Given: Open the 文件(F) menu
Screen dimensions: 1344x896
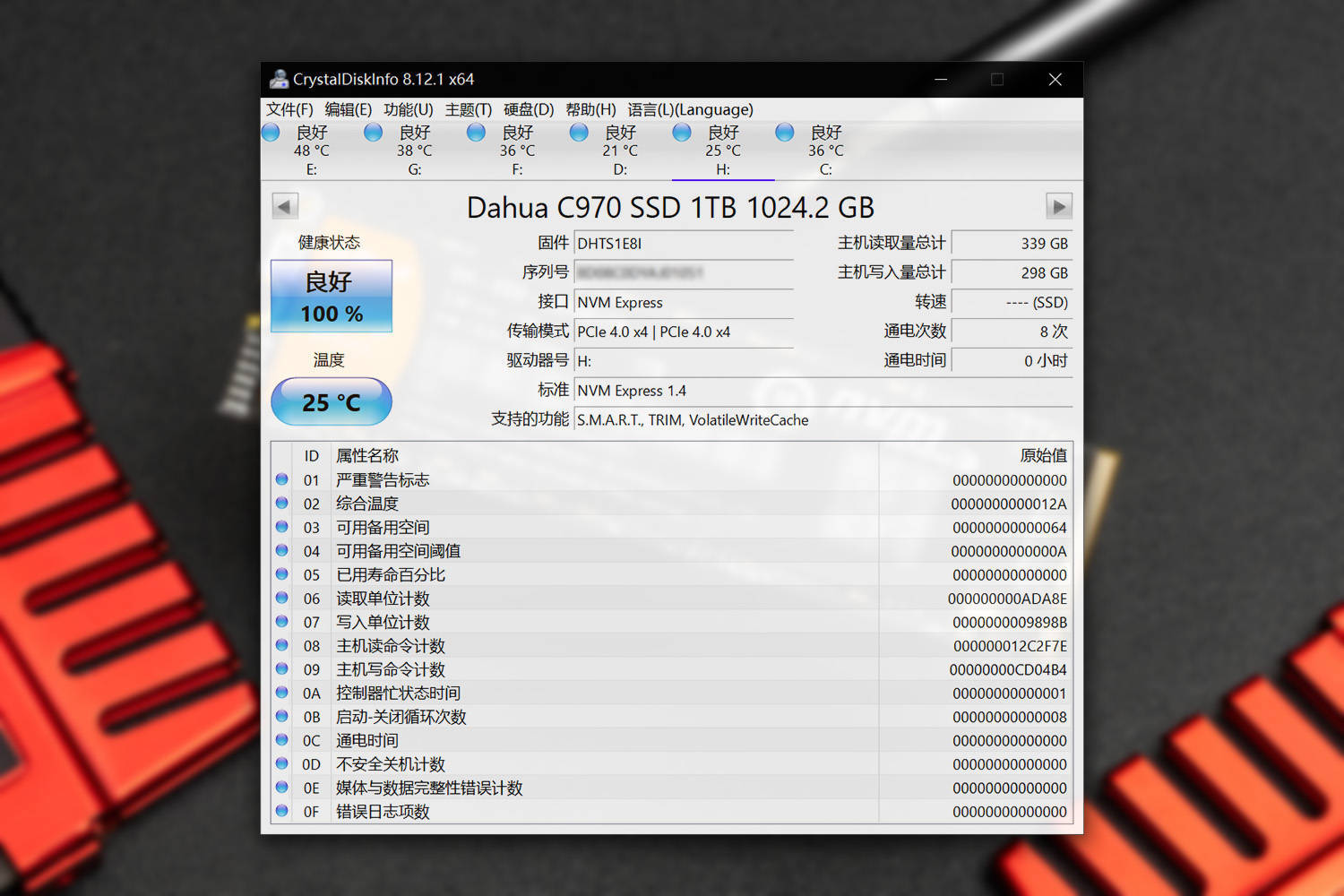Looking at the screenshot, I should 289,109.
